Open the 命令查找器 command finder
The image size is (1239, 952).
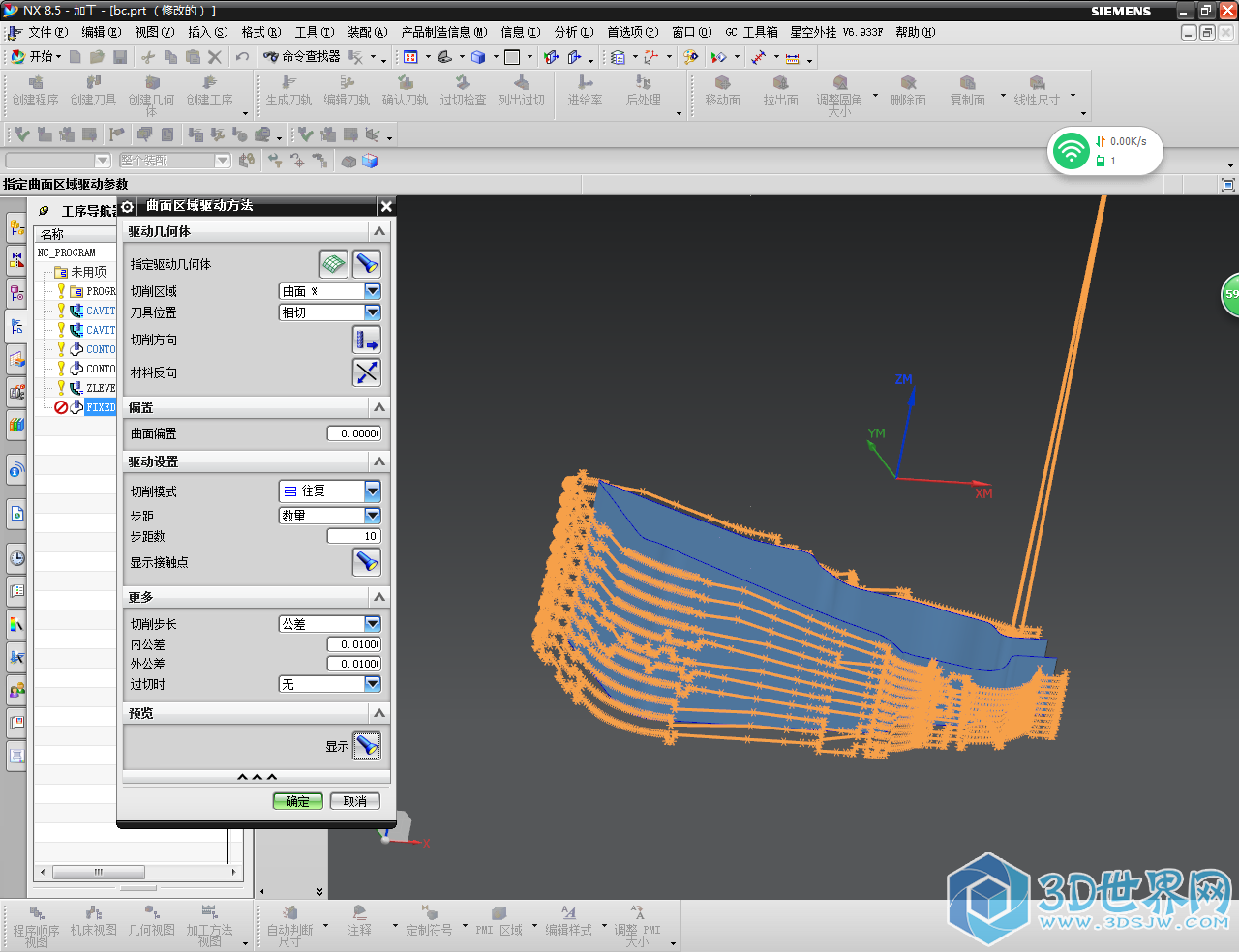[302, 57]
